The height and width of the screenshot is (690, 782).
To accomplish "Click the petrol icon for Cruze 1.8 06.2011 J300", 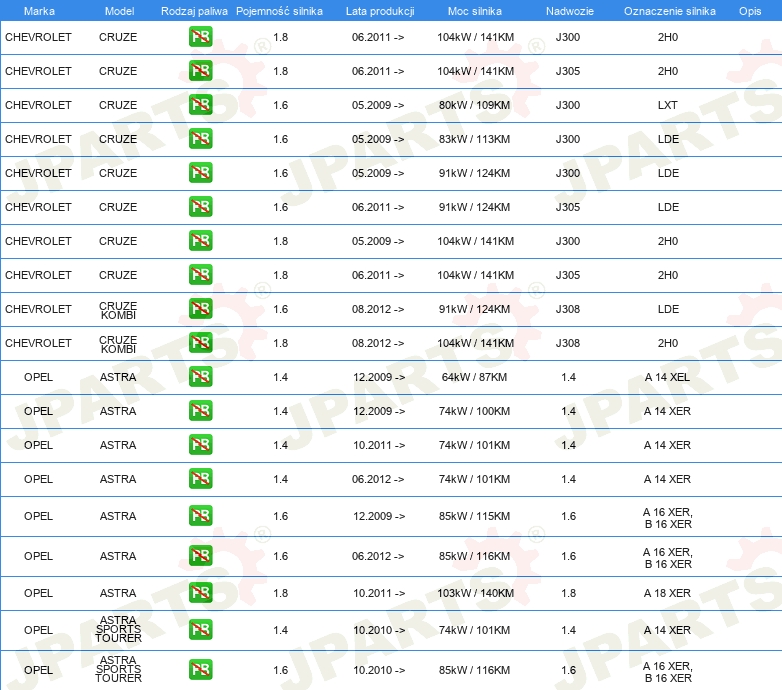I will 200,37.
